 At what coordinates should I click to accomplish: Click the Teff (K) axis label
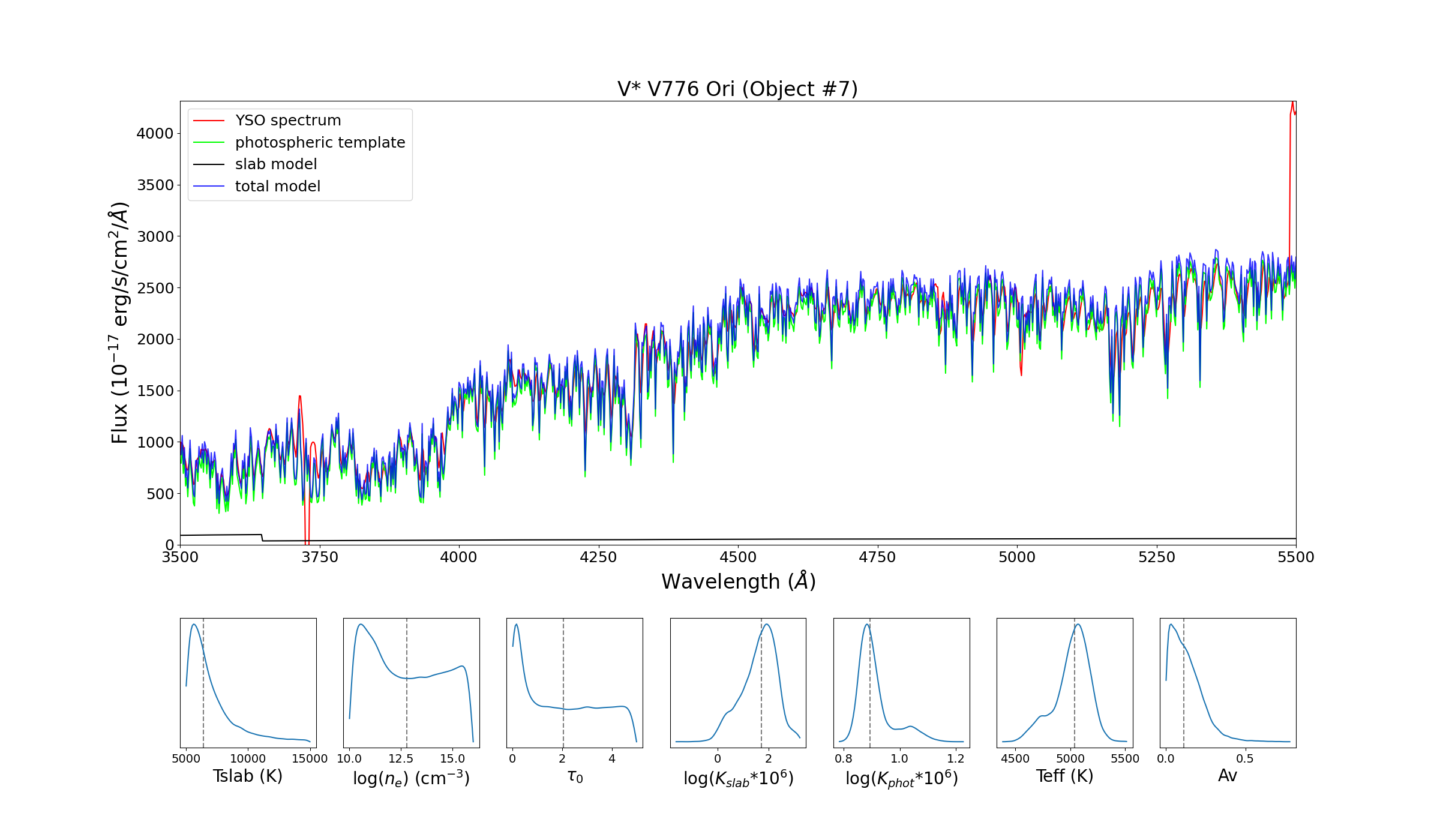1064,776
